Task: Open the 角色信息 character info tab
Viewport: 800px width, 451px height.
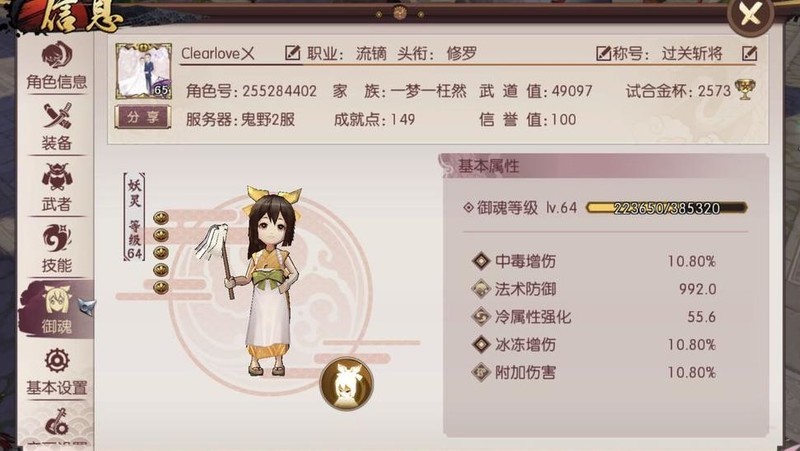Action: pos(56,66)
